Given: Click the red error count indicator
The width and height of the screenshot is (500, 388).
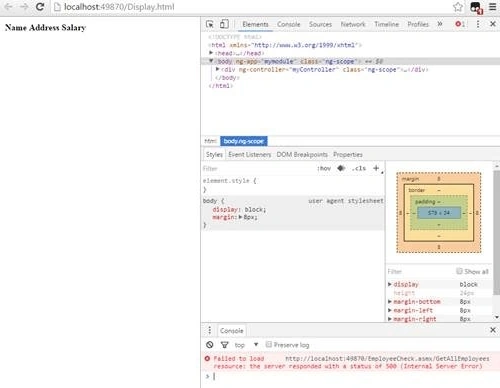Looking at the screenshot, I should [460, 24].
